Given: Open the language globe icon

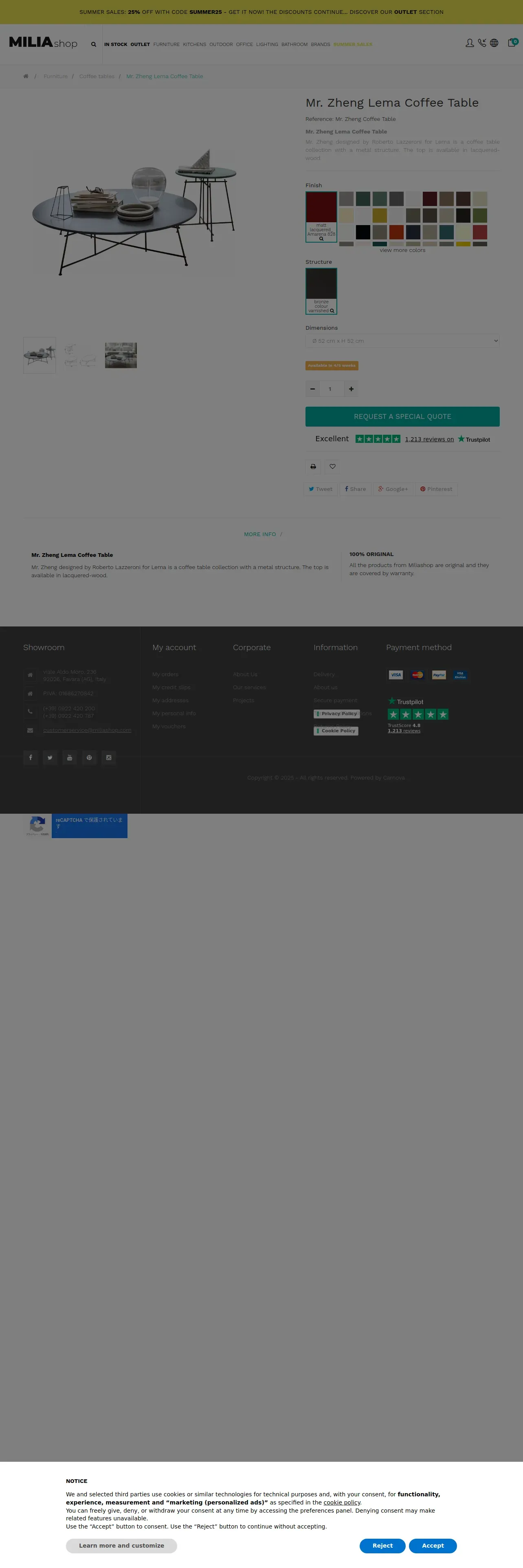Looking at the screenshot, I should [494, 43].
